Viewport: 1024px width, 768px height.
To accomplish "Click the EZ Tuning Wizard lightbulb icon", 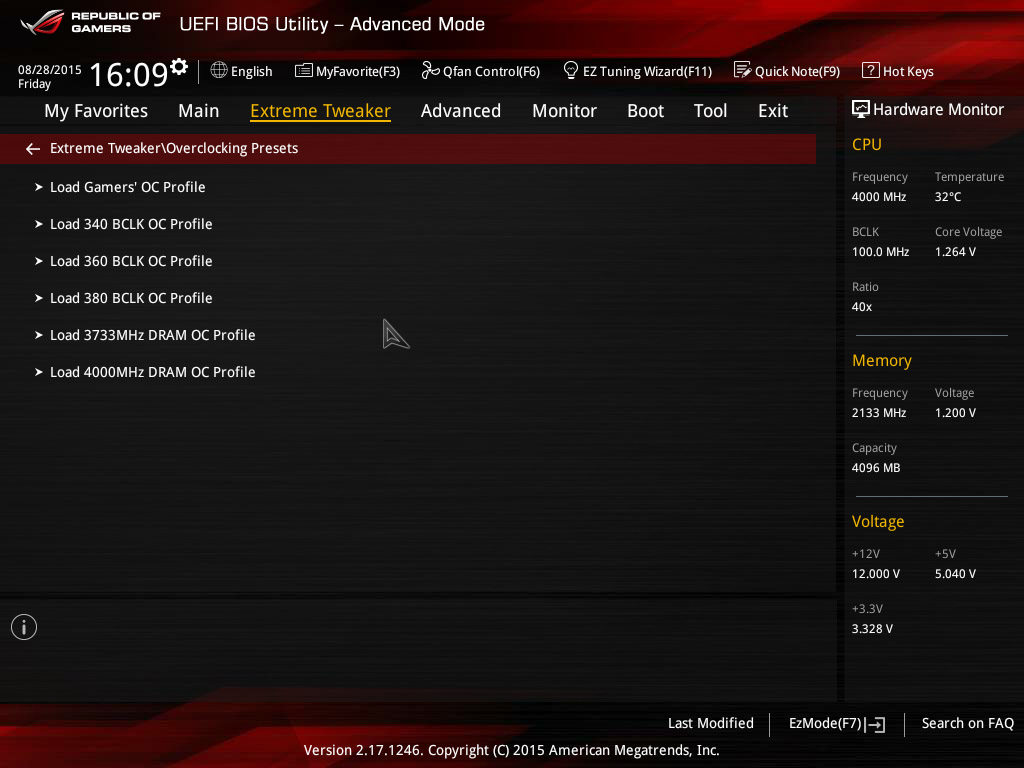I will [x=571, y=70].
